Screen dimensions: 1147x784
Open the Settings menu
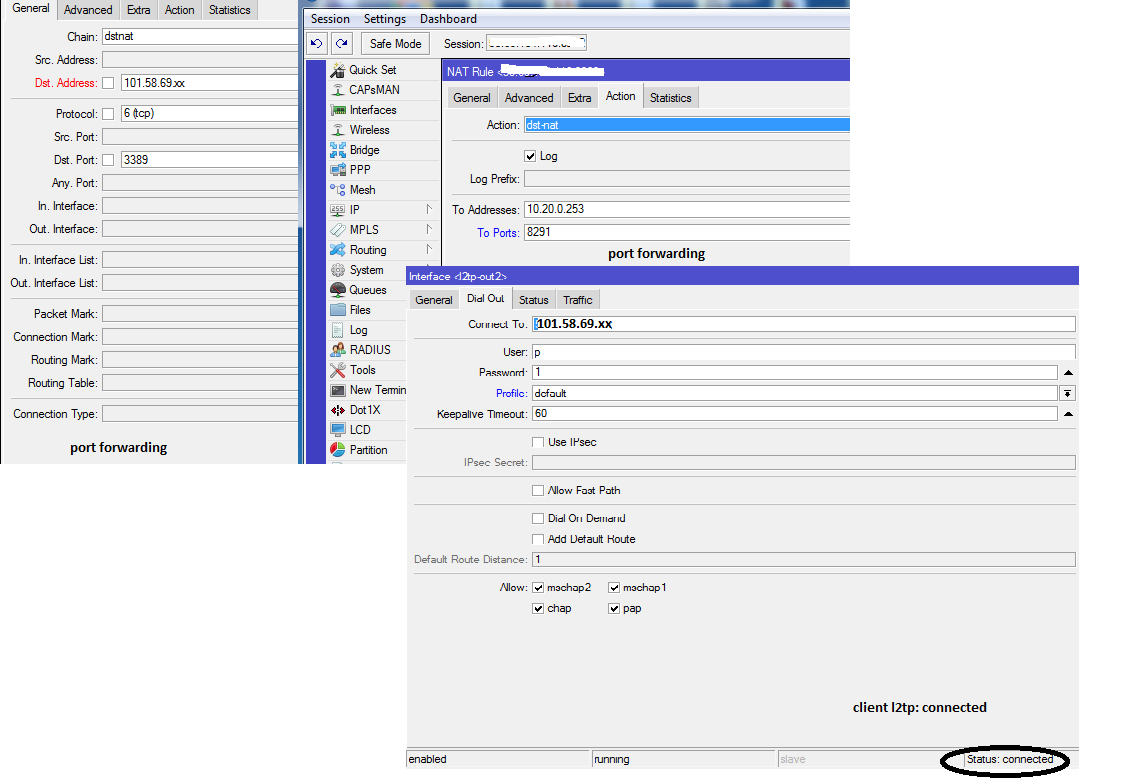click(x=385, y=19)
